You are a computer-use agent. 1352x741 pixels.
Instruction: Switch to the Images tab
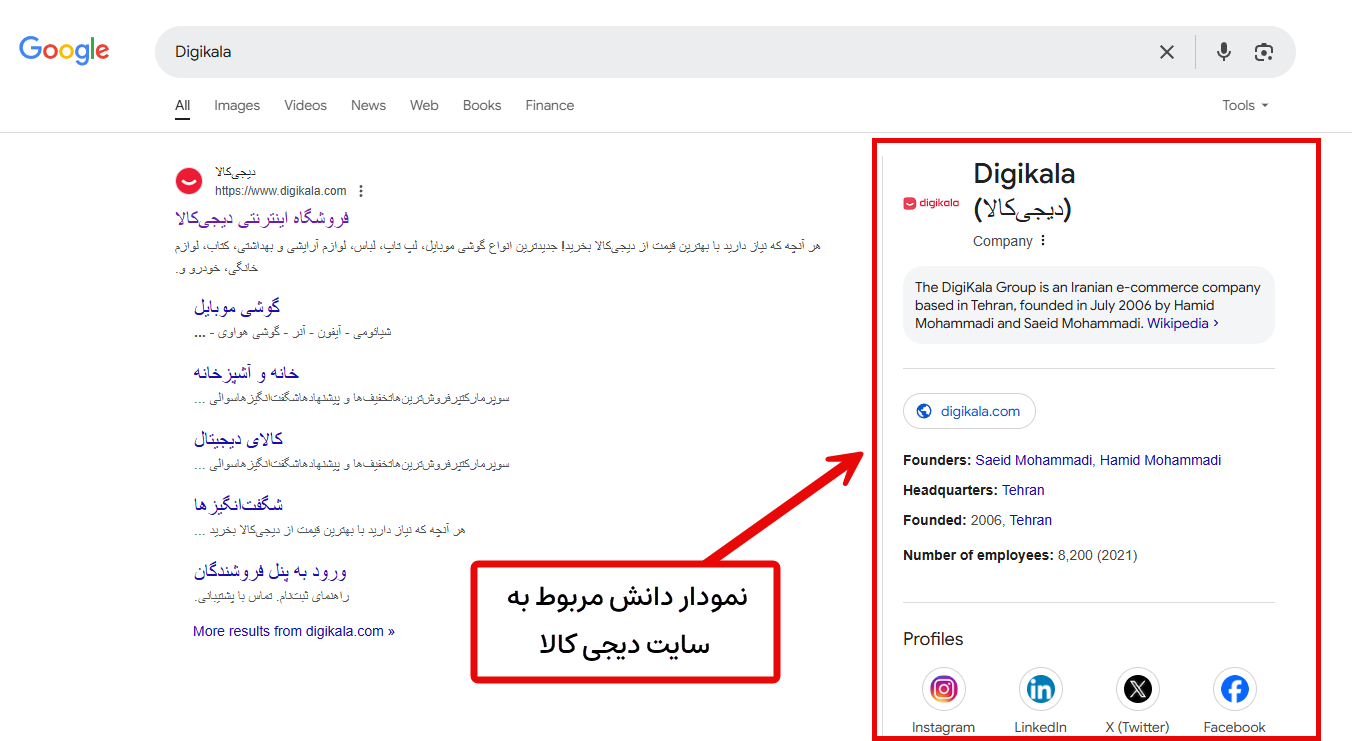pyautogui.click(x=237, y=105)
